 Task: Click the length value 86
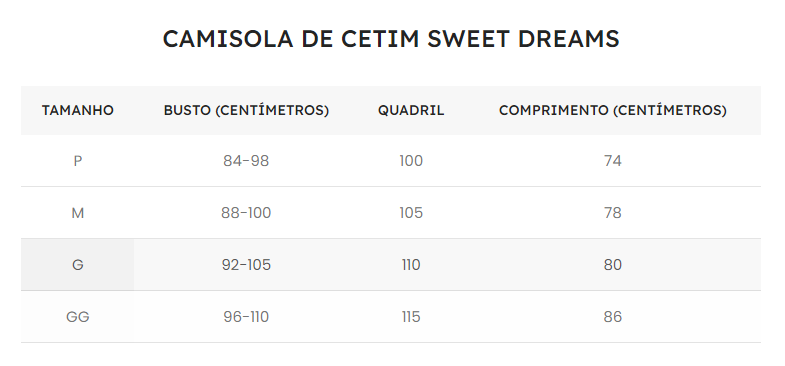click(613, 317)
